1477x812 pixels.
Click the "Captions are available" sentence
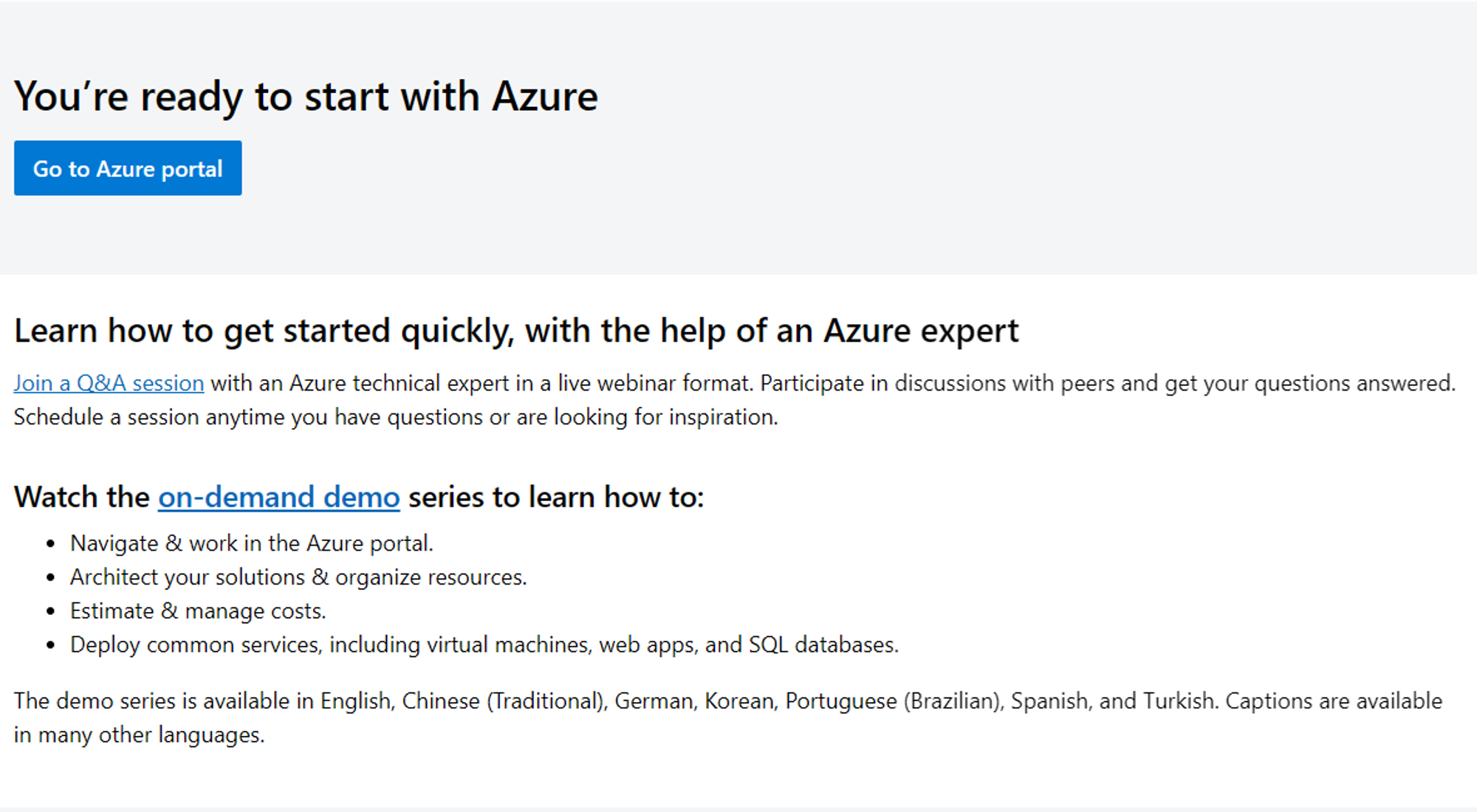[x=1334, y=701]
